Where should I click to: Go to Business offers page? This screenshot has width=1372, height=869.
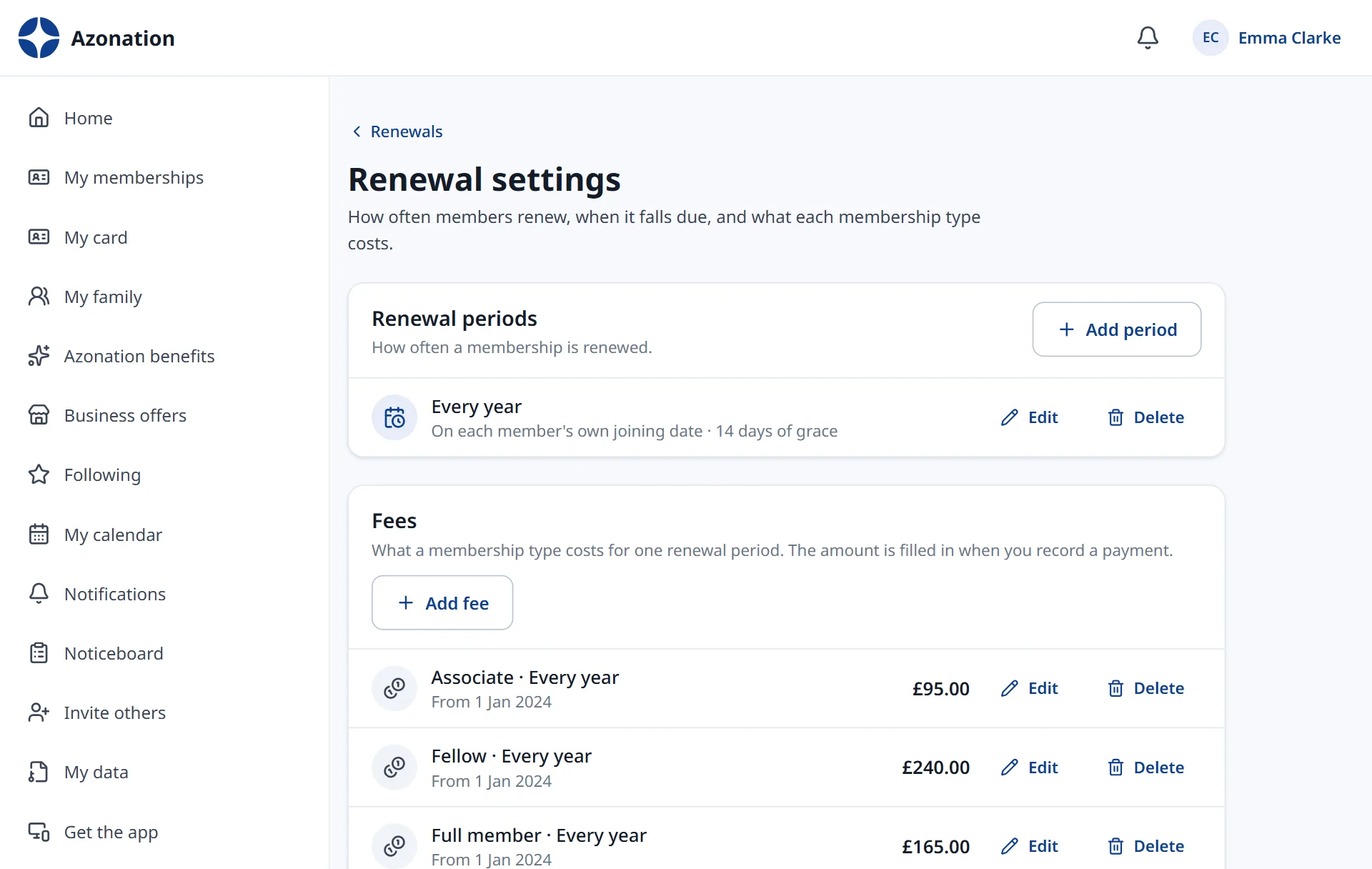164,415
